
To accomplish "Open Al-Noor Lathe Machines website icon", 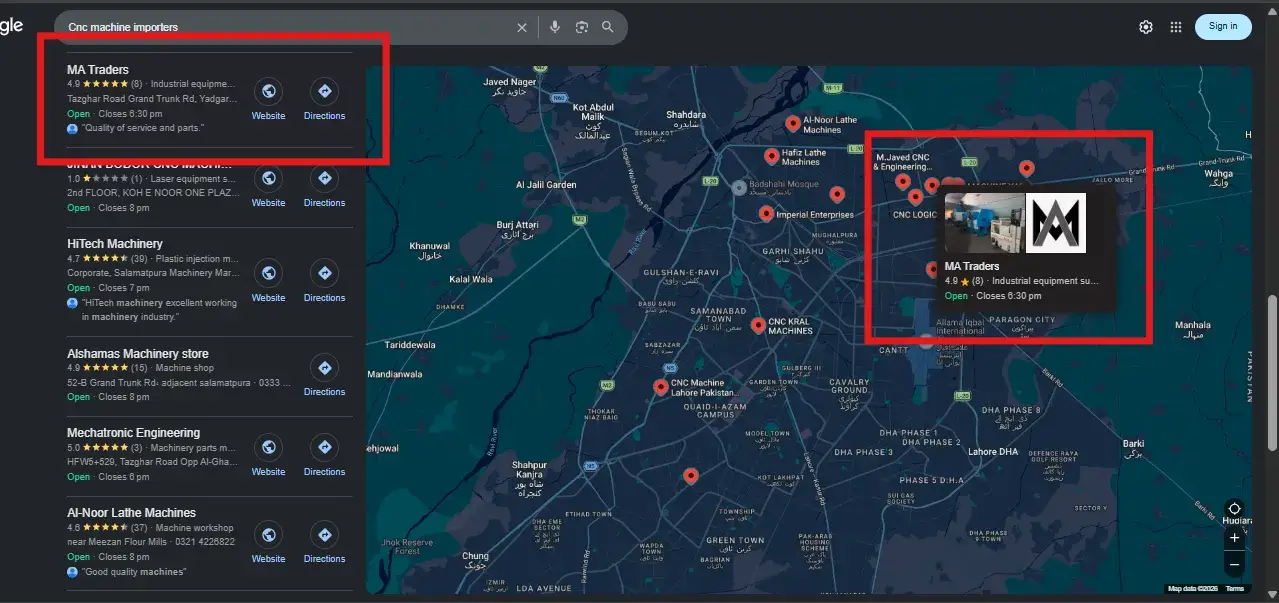I will coord(268,535).
